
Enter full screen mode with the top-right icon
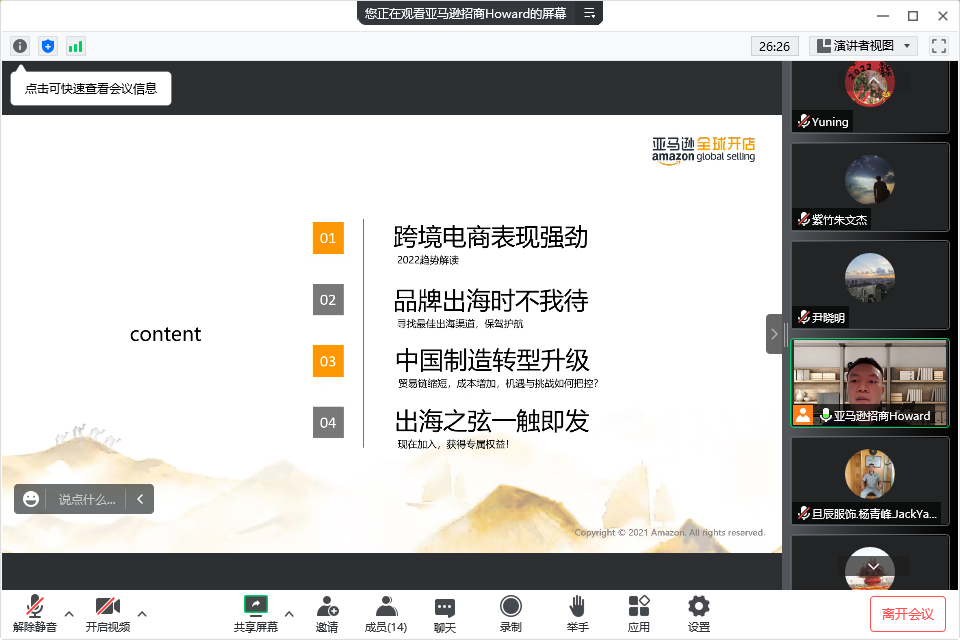[938, 46]
